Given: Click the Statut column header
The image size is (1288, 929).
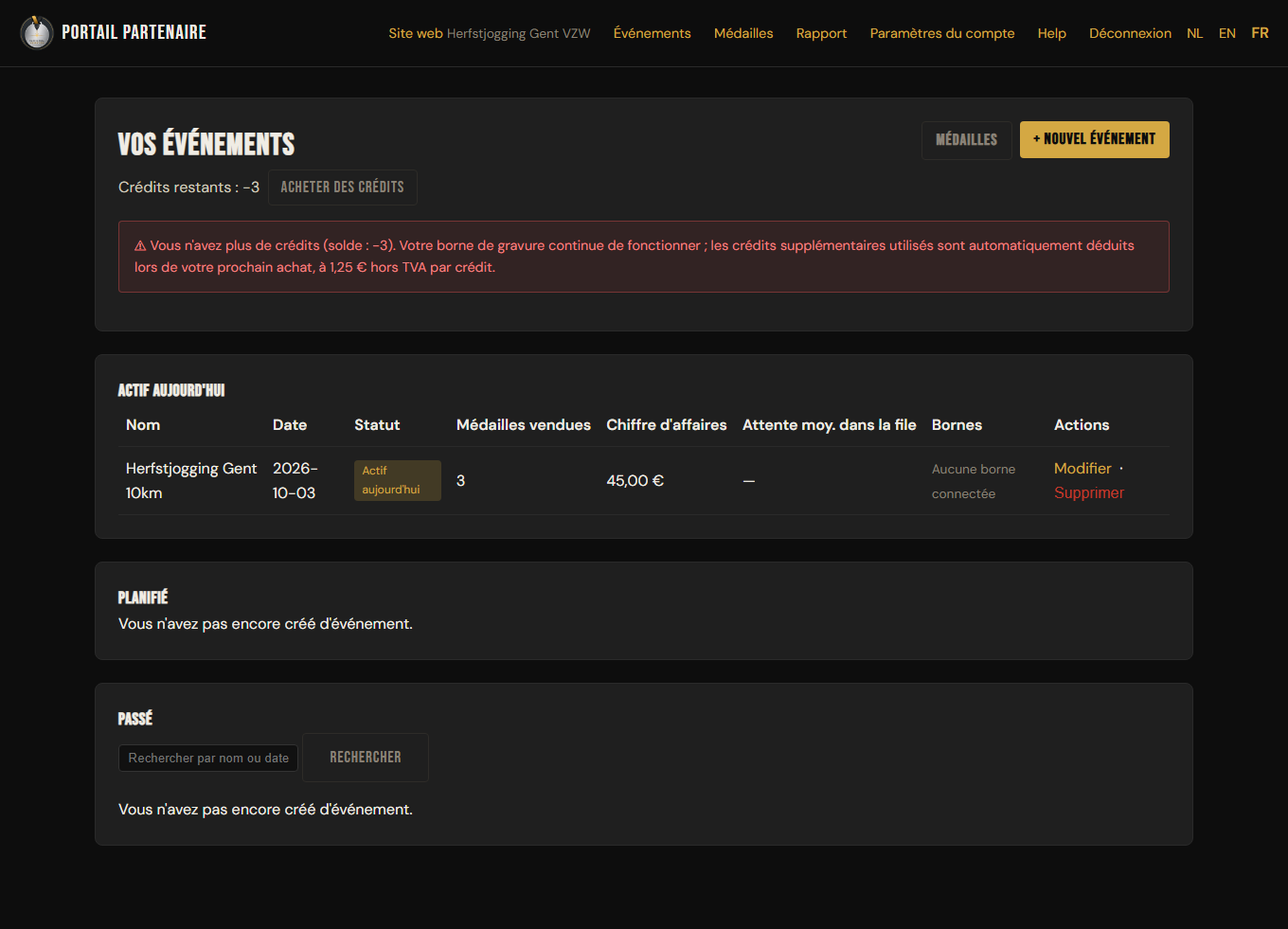Looking at the screenshot, I should pyautogui.click(x=377, y=425).
